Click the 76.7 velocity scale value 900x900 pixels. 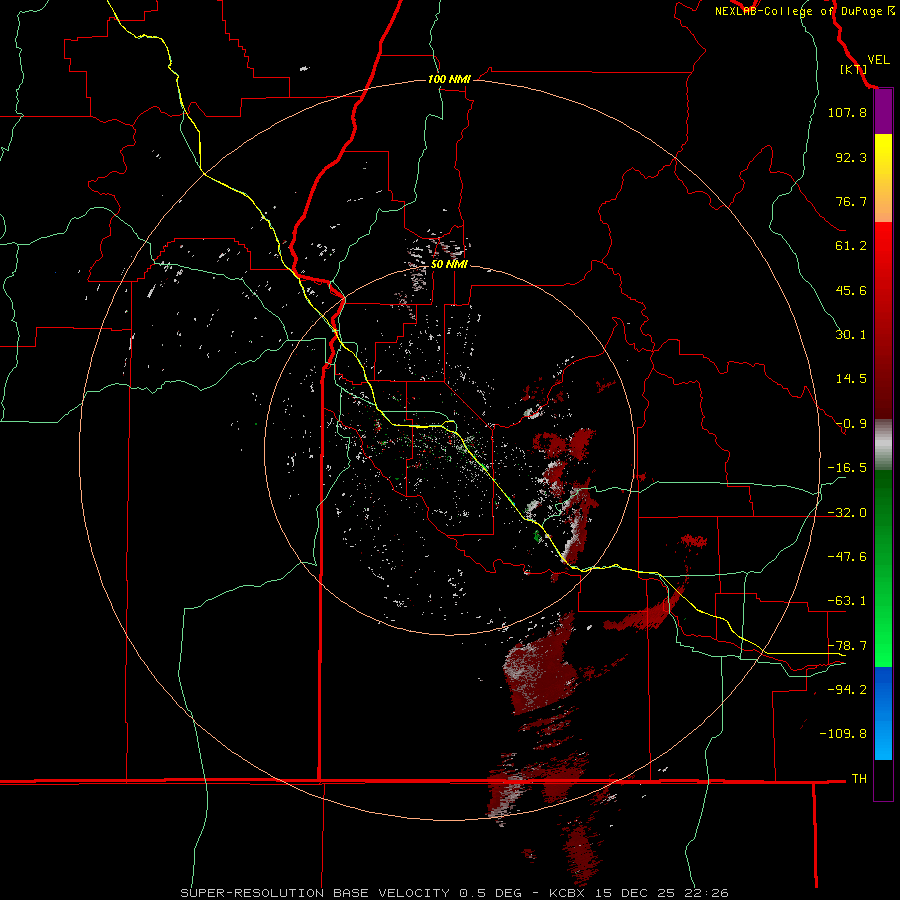coord(851,201)
